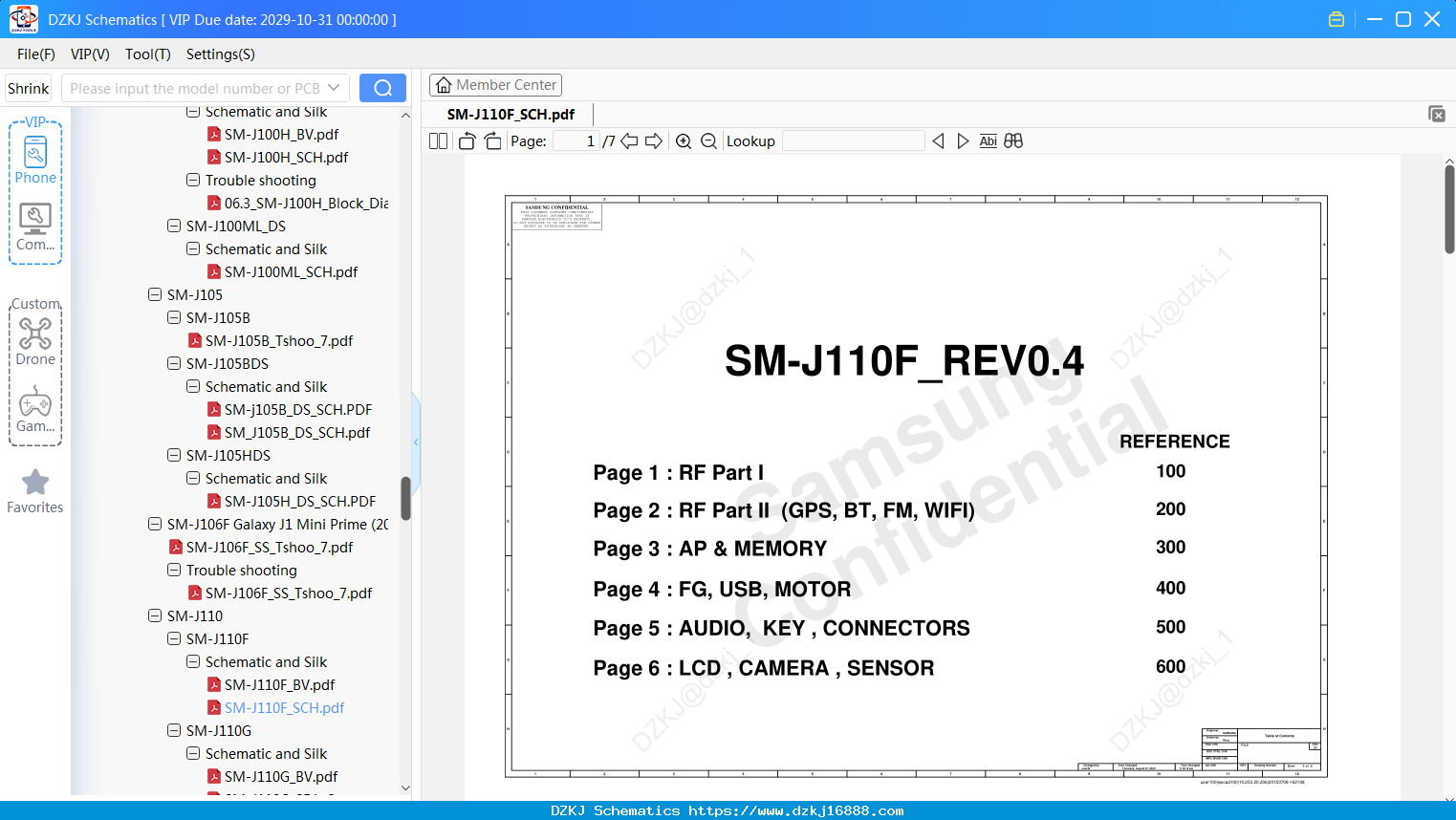The image size is (1456, 820).
Task: Click the Shrink button
Action: point(28,88)
